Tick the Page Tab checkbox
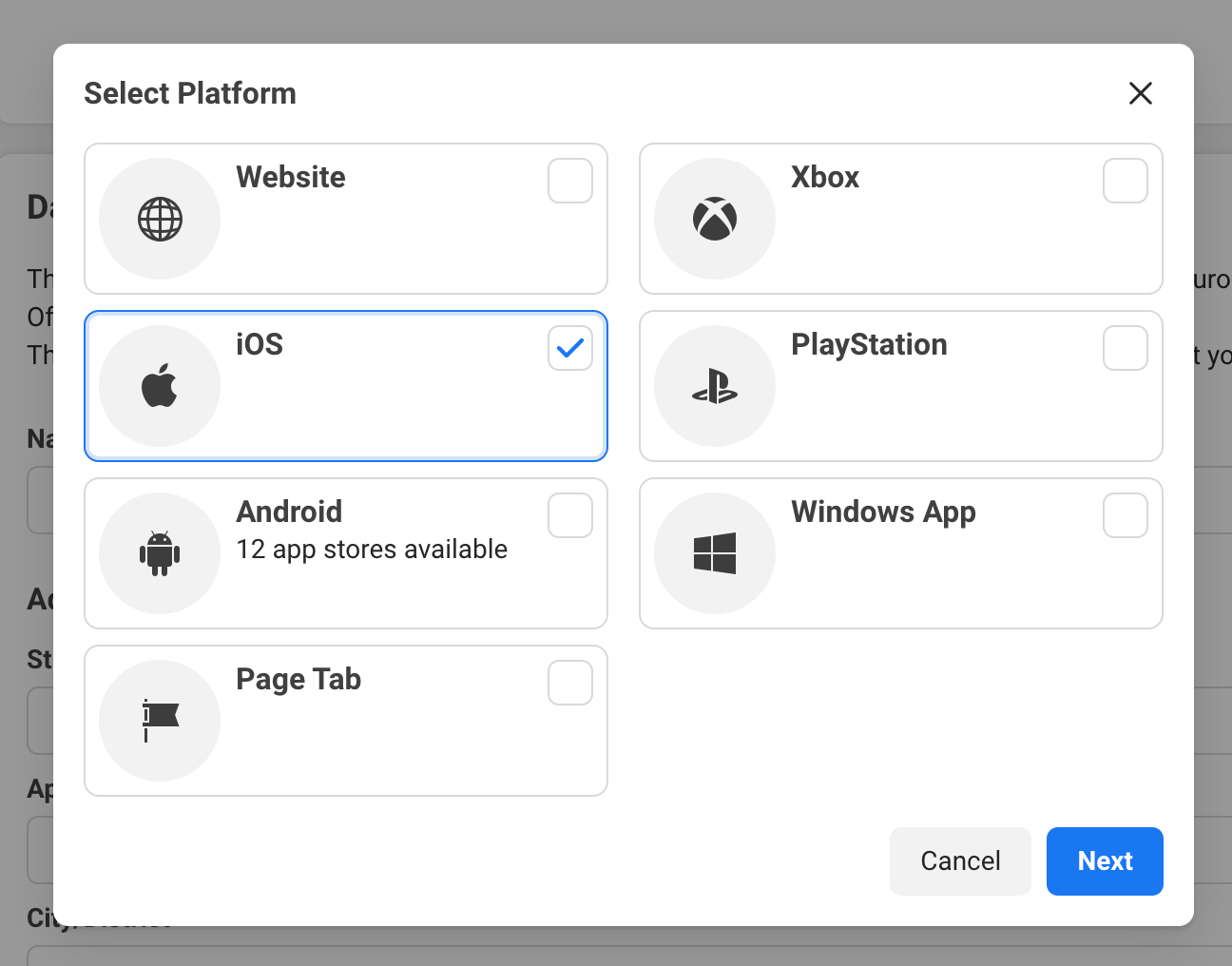The height and width of the screenshot is (966, 1232). (x=570, y=683)
